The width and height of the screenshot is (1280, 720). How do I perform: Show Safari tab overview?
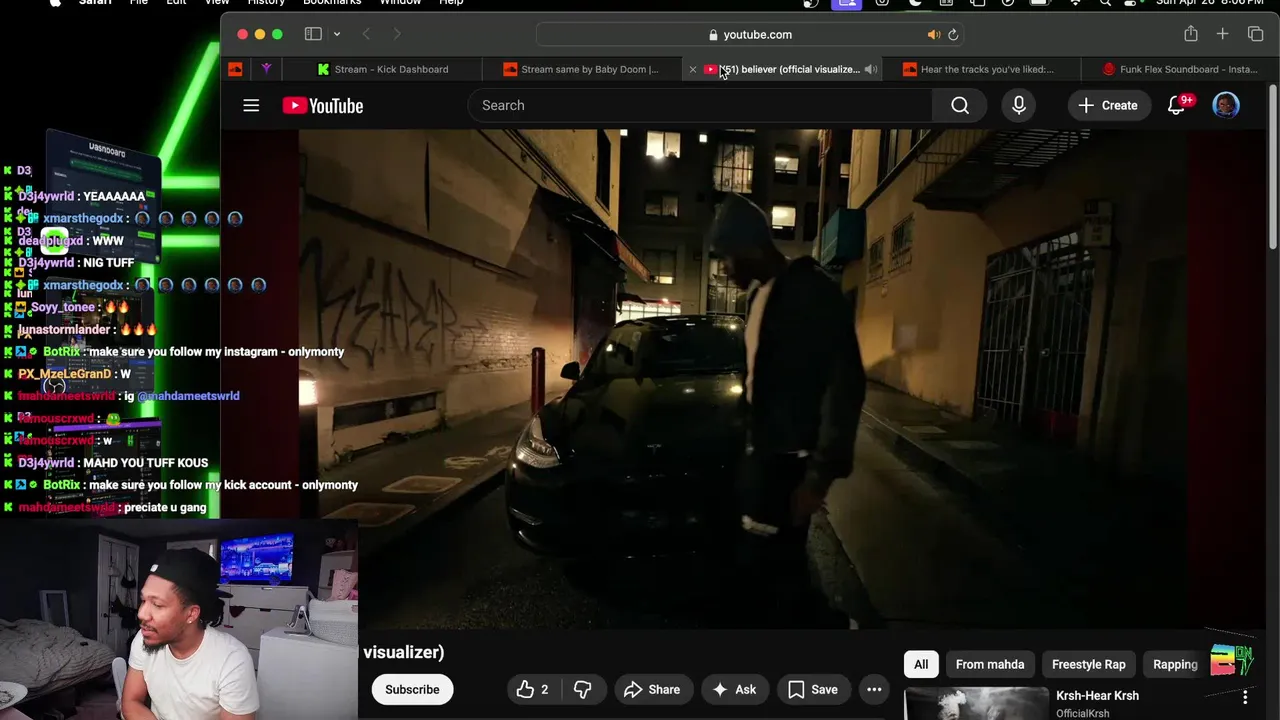1256,34
